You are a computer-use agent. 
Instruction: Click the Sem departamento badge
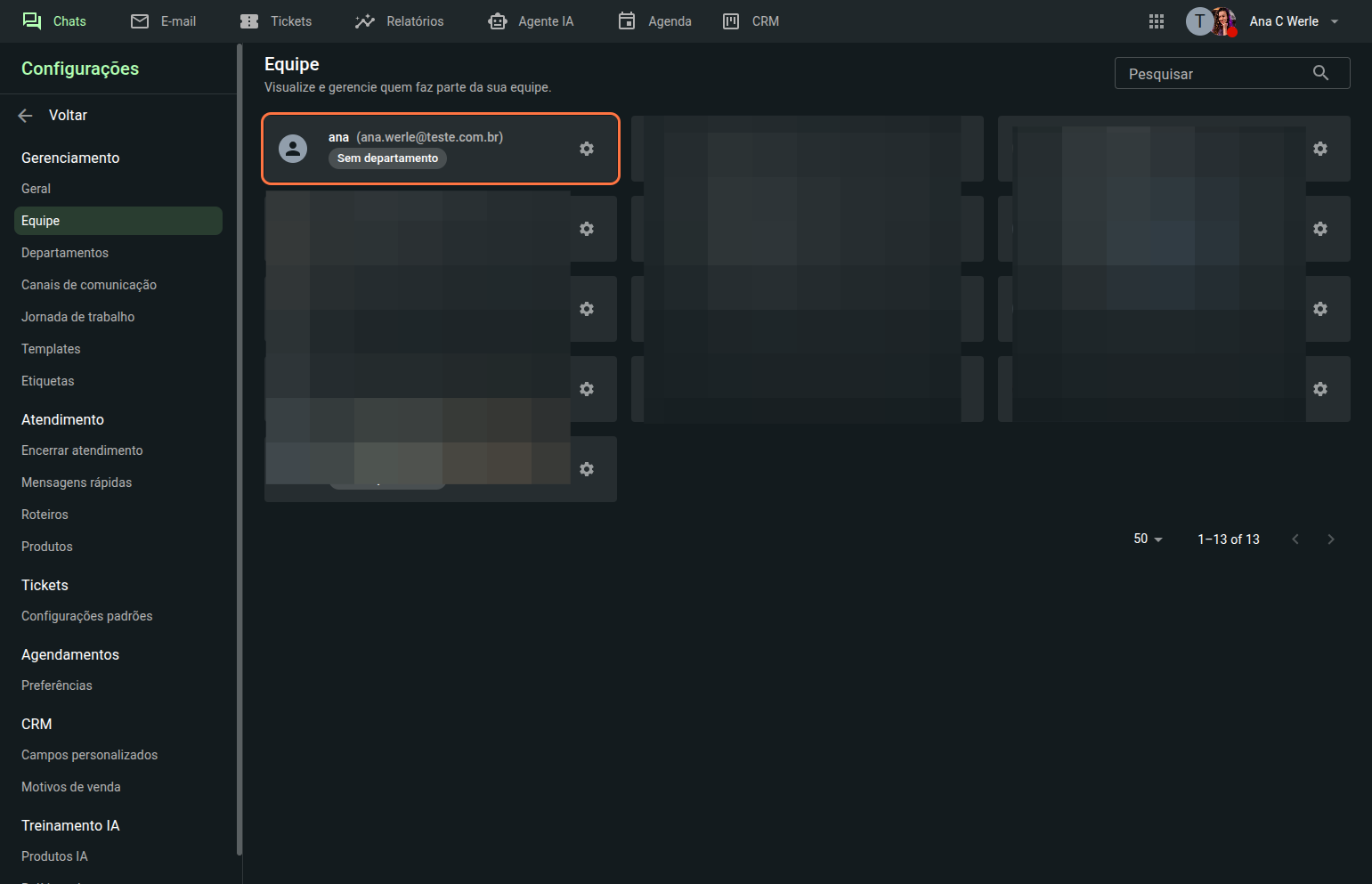[x=387, y=158]
